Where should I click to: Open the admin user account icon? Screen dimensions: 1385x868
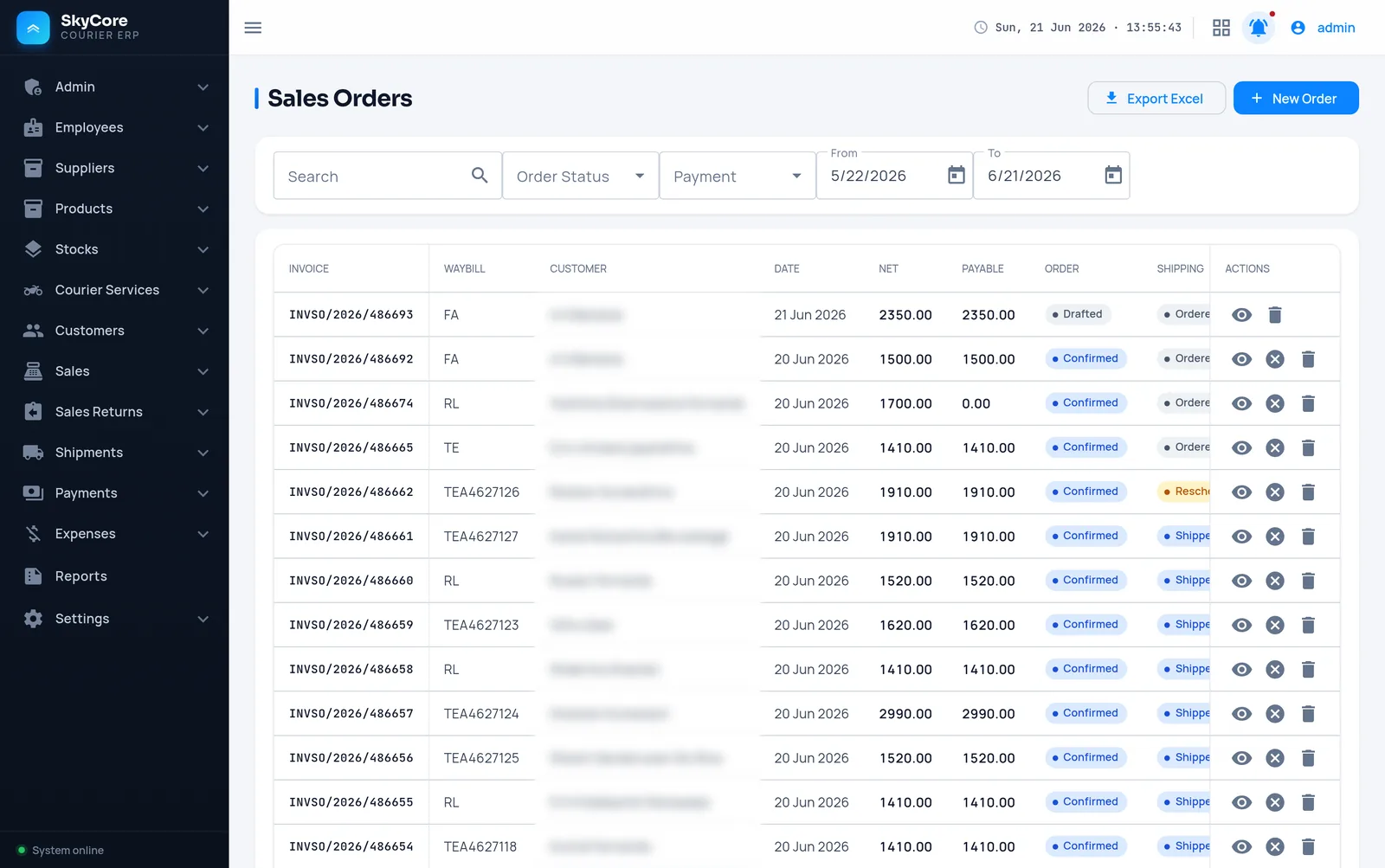(1298, 28)
